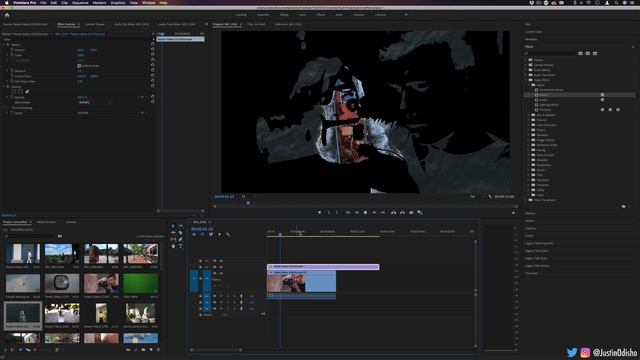This screenshot has width=640, height=360.
Task: Toggle the Uniform Scale checkbox
Action: click(79, 65)
